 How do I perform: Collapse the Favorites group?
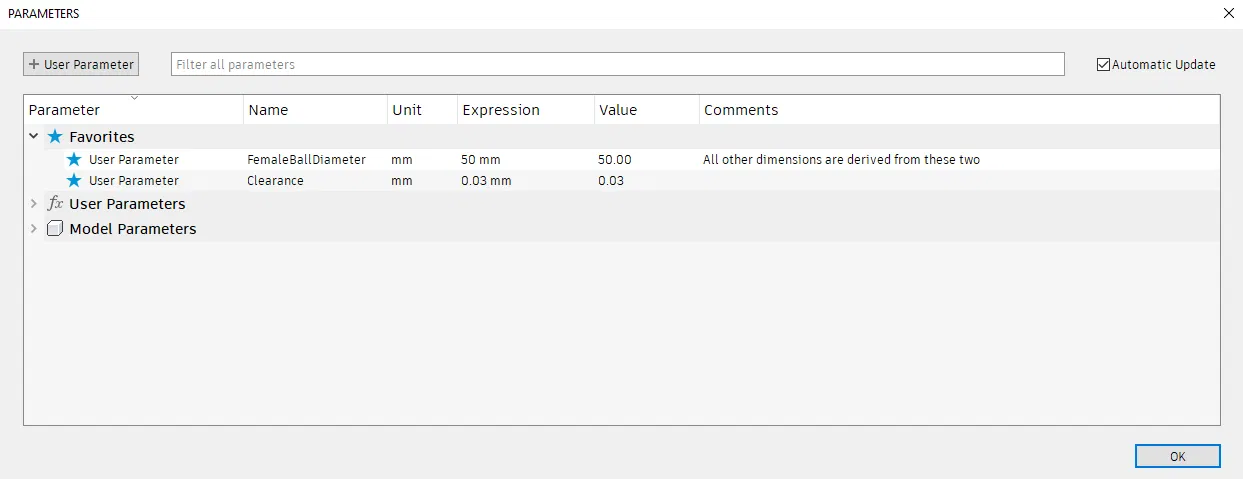pyautogui.click(x=34, y=137)
